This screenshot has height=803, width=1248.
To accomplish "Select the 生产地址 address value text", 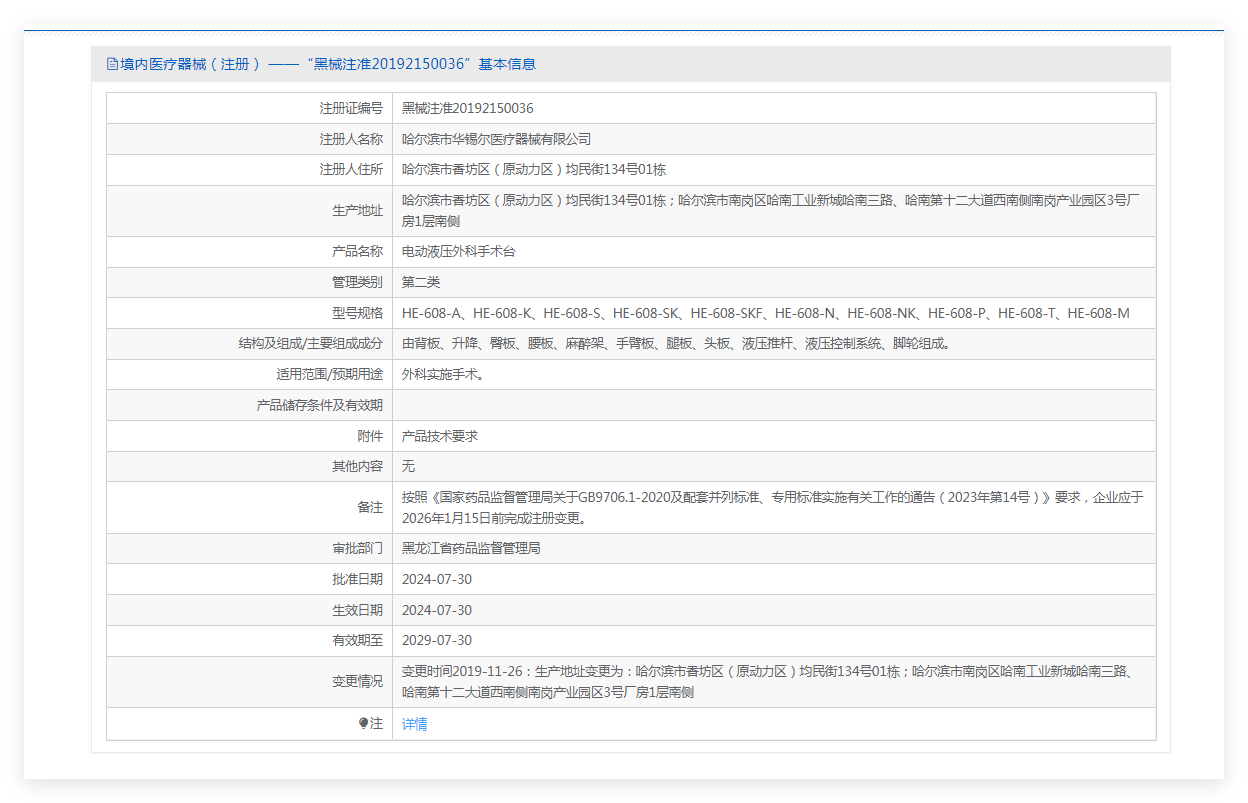I will pos(771,211).
